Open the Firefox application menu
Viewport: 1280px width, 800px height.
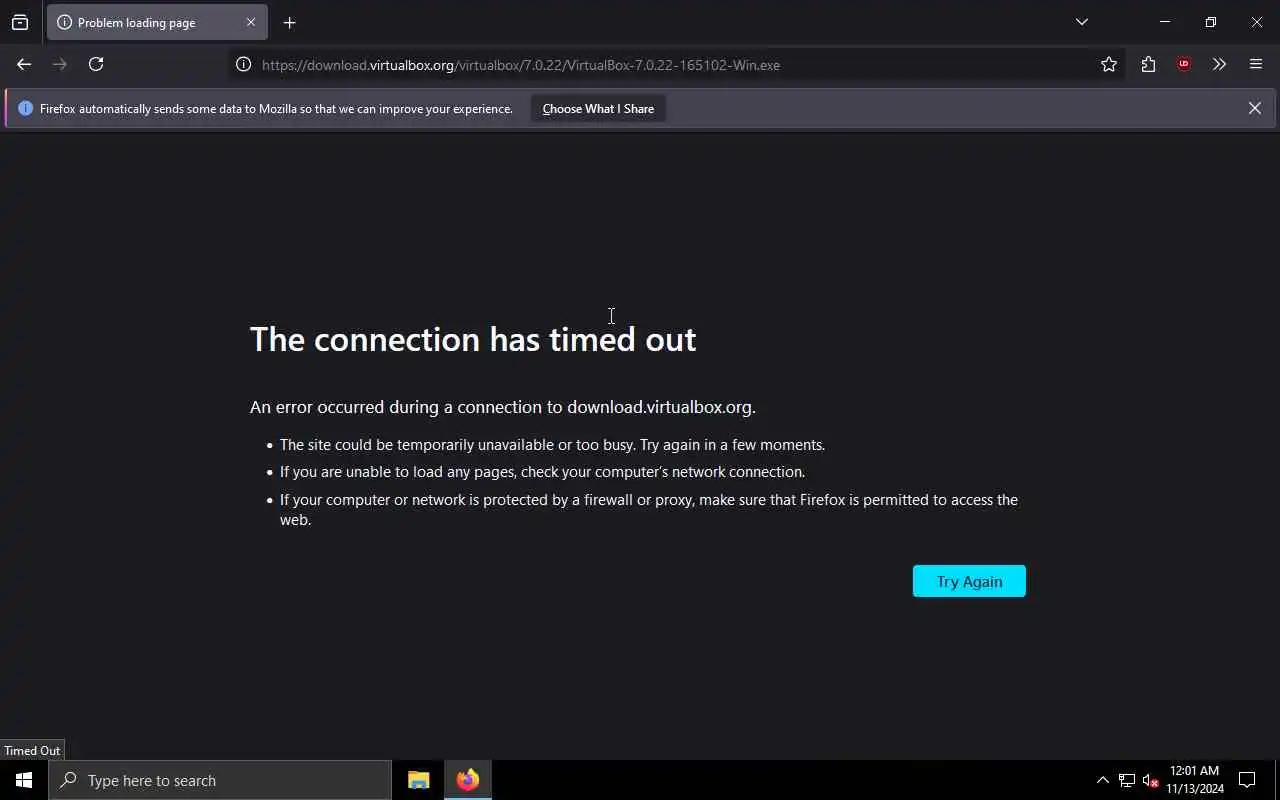(1256, 64)
